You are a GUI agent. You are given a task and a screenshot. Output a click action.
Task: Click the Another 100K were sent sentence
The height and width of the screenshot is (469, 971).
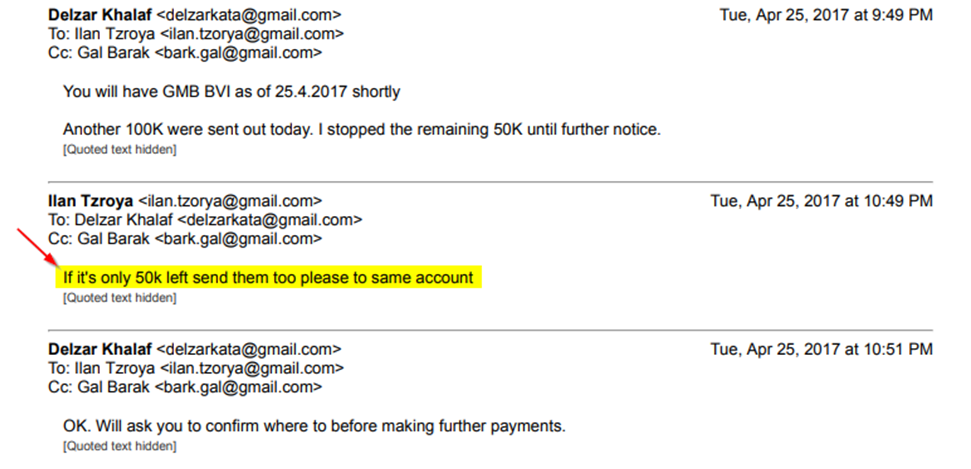pyautogui.click(x=362, y=129)
